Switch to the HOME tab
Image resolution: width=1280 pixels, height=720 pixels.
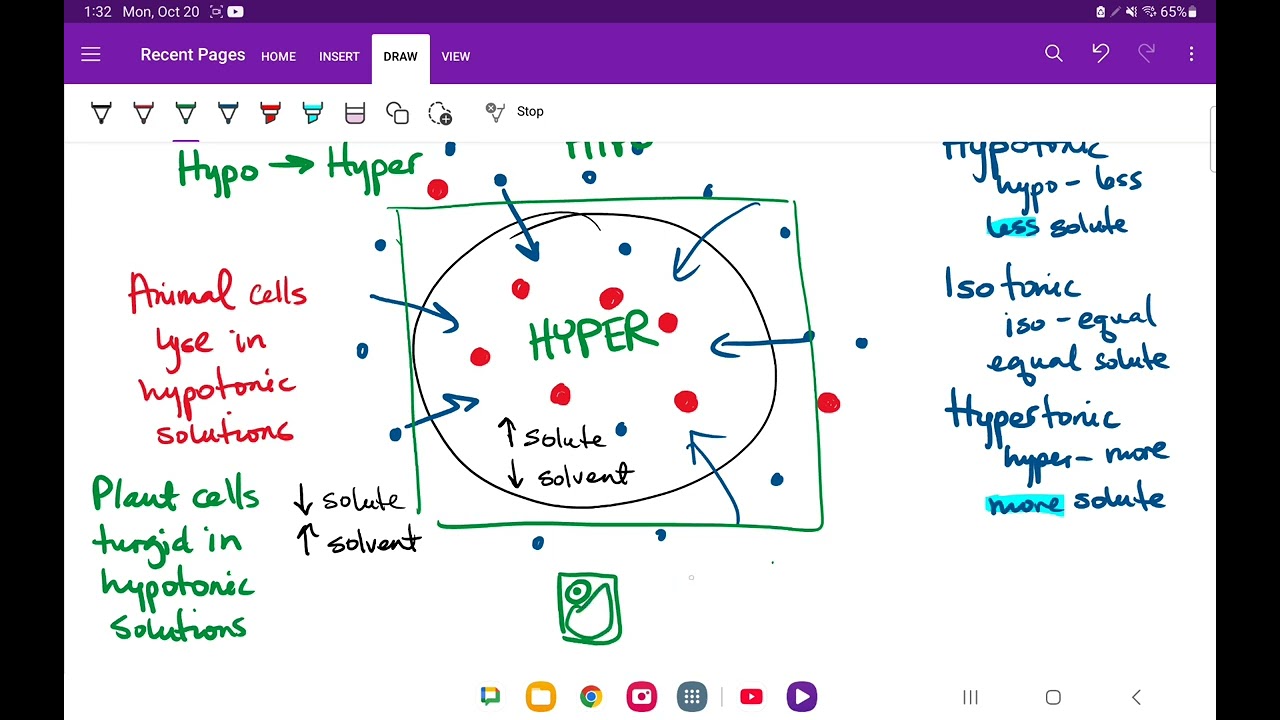point(278,57)
